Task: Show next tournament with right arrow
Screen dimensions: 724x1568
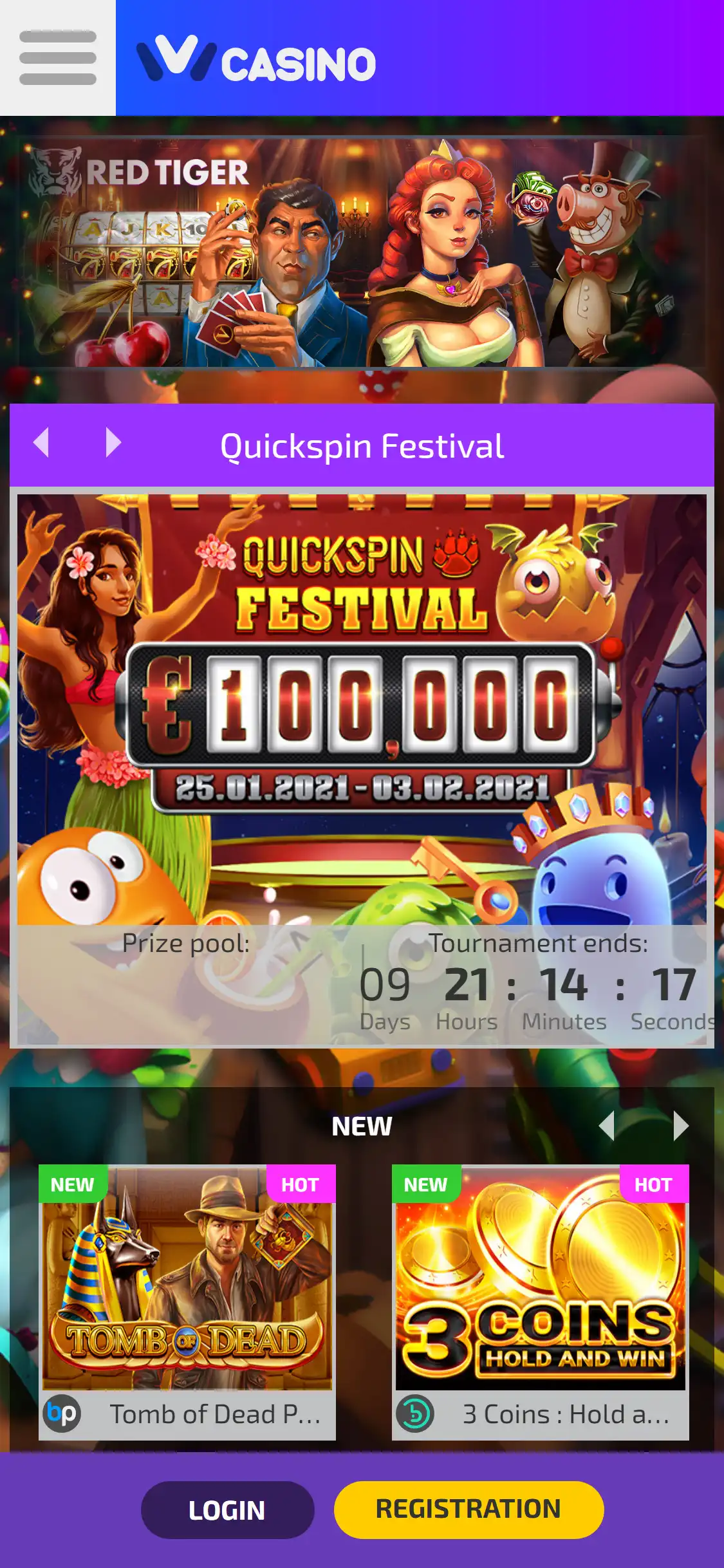Action: 113,443
